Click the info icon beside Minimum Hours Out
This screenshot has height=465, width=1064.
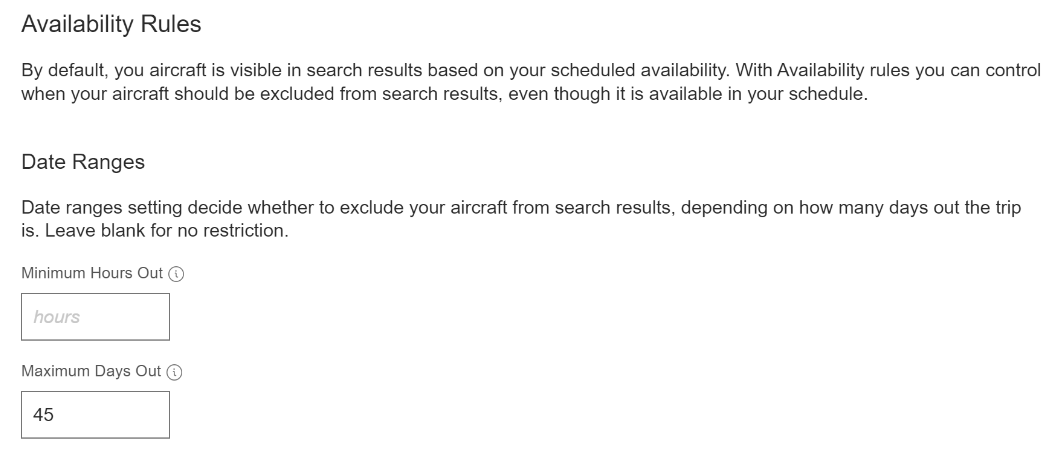[x=176, y=274]
